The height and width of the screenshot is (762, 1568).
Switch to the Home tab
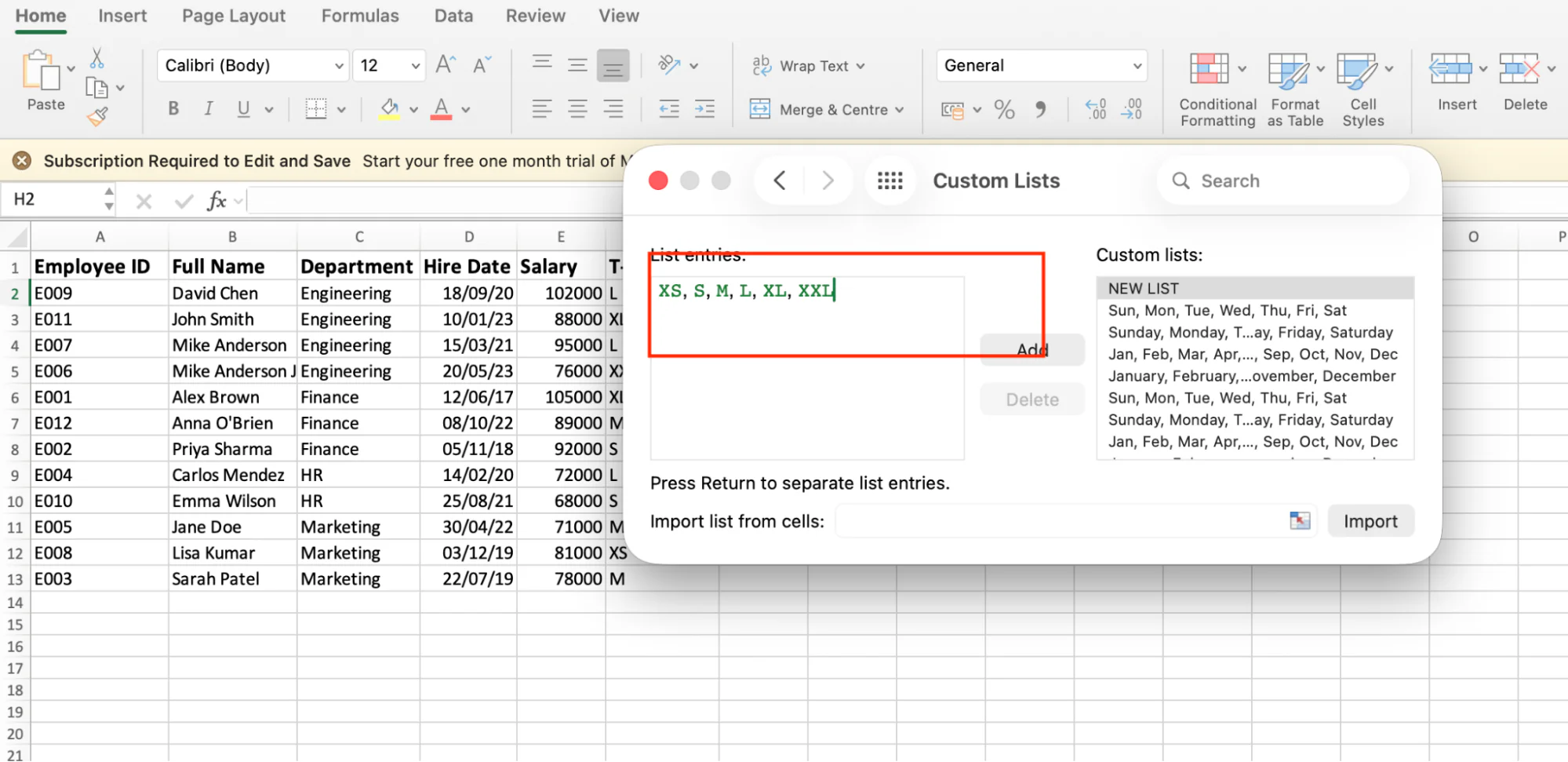pos(41,16)
